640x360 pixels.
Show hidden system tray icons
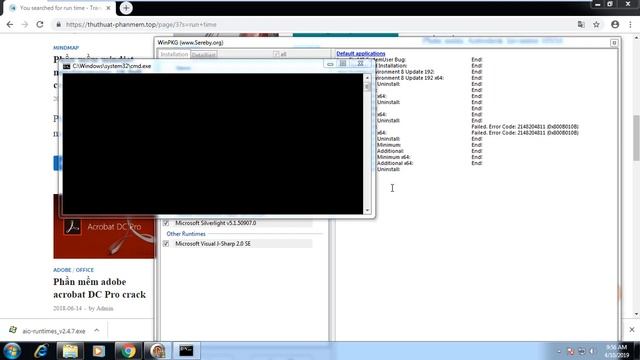[x=559, y=351]
